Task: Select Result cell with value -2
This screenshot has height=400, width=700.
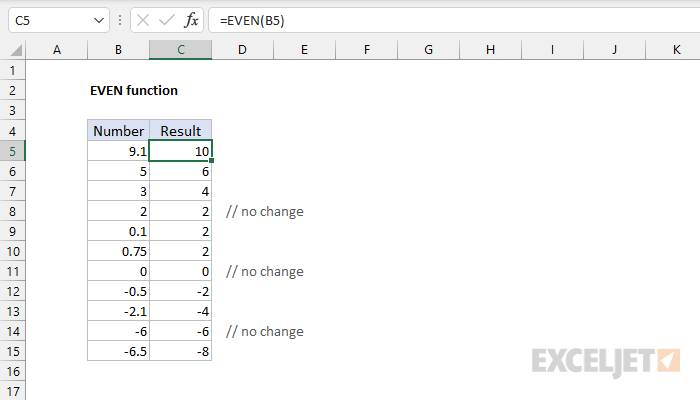Action: pos(180,292)
